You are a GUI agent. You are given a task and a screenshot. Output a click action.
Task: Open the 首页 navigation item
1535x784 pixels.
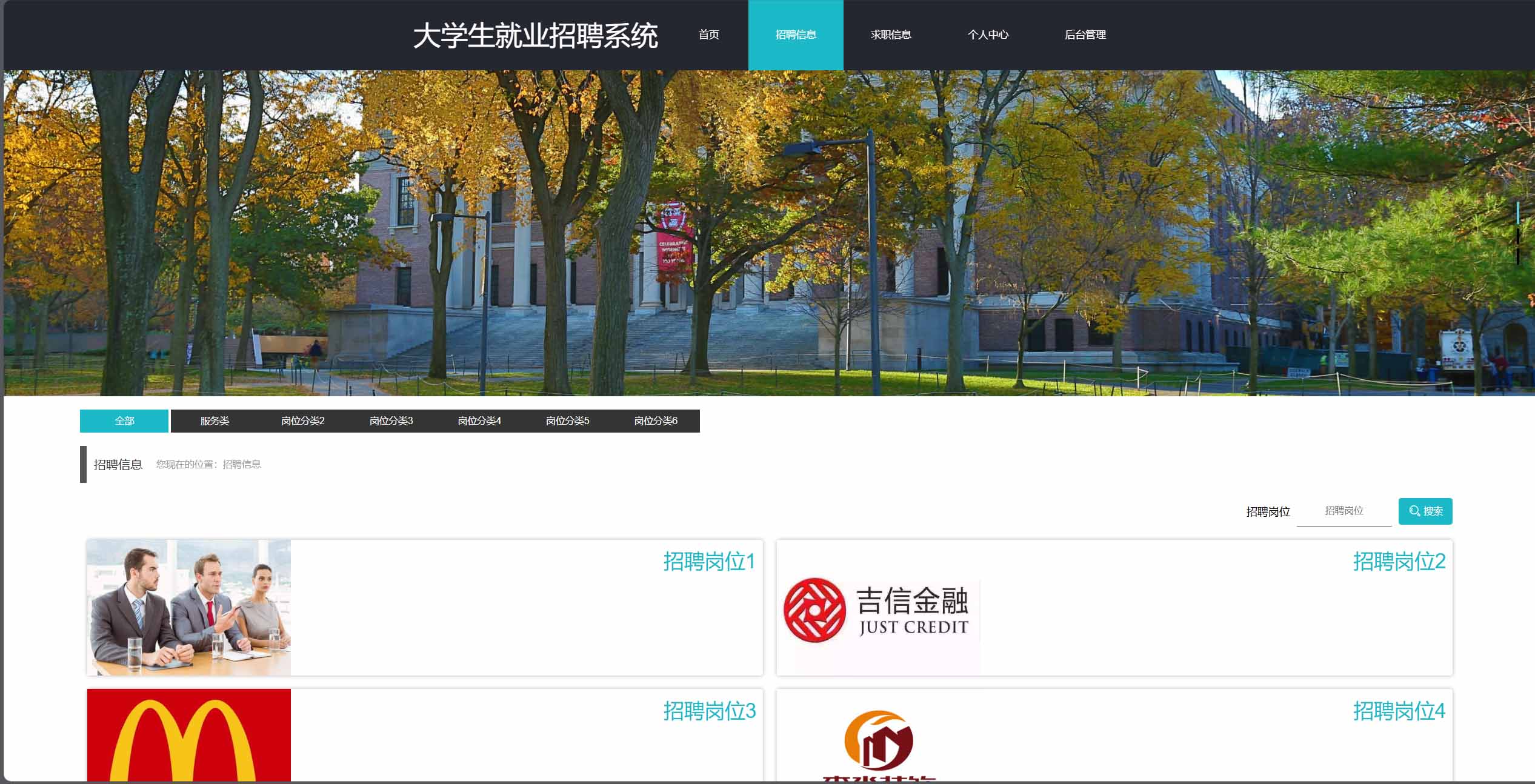(708, 35)
